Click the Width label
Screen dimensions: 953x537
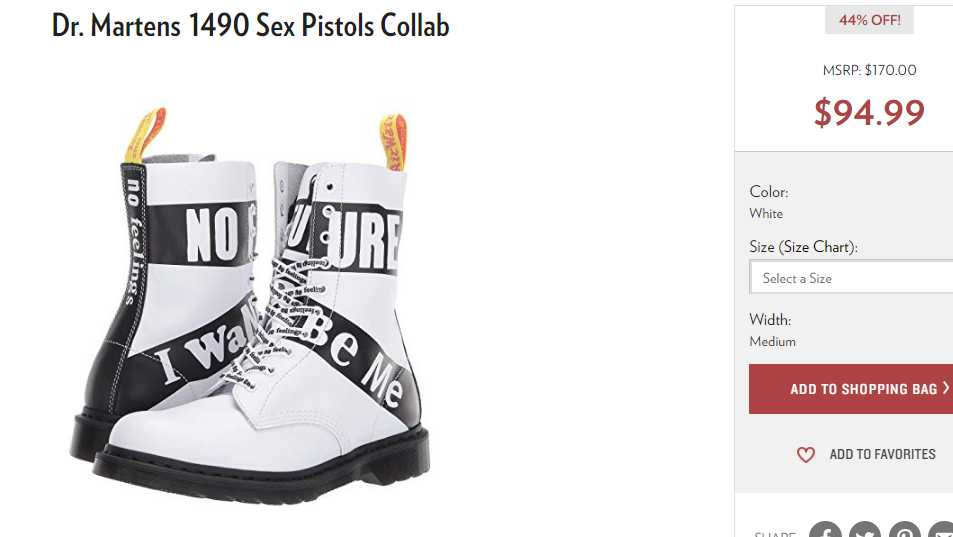770,320
